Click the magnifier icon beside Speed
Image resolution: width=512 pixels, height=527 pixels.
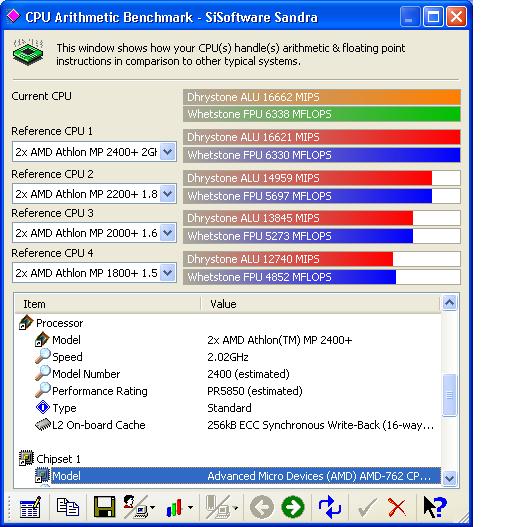coord(42,356)
